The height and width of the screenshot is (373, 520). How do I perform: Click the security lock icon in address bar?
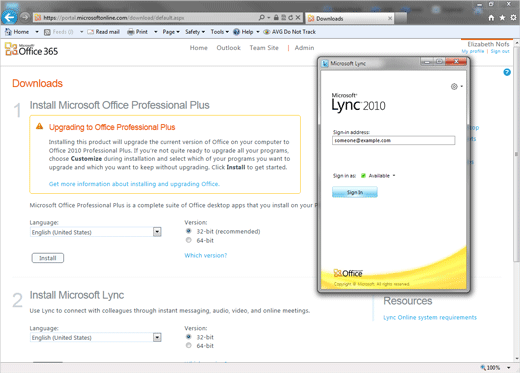coord(276,17)
